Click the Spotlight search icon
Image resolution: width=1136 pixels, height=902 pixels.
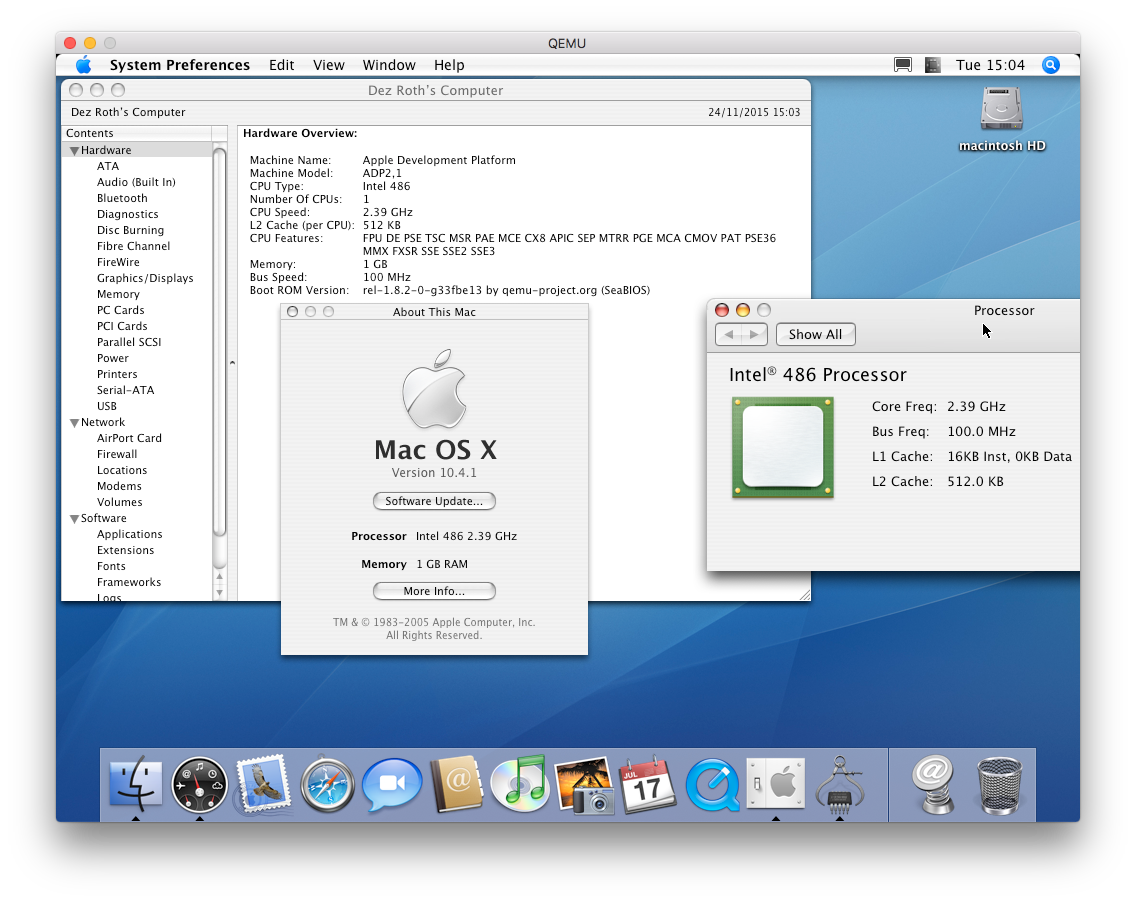pyautogui.click(x=1050, y=65)
